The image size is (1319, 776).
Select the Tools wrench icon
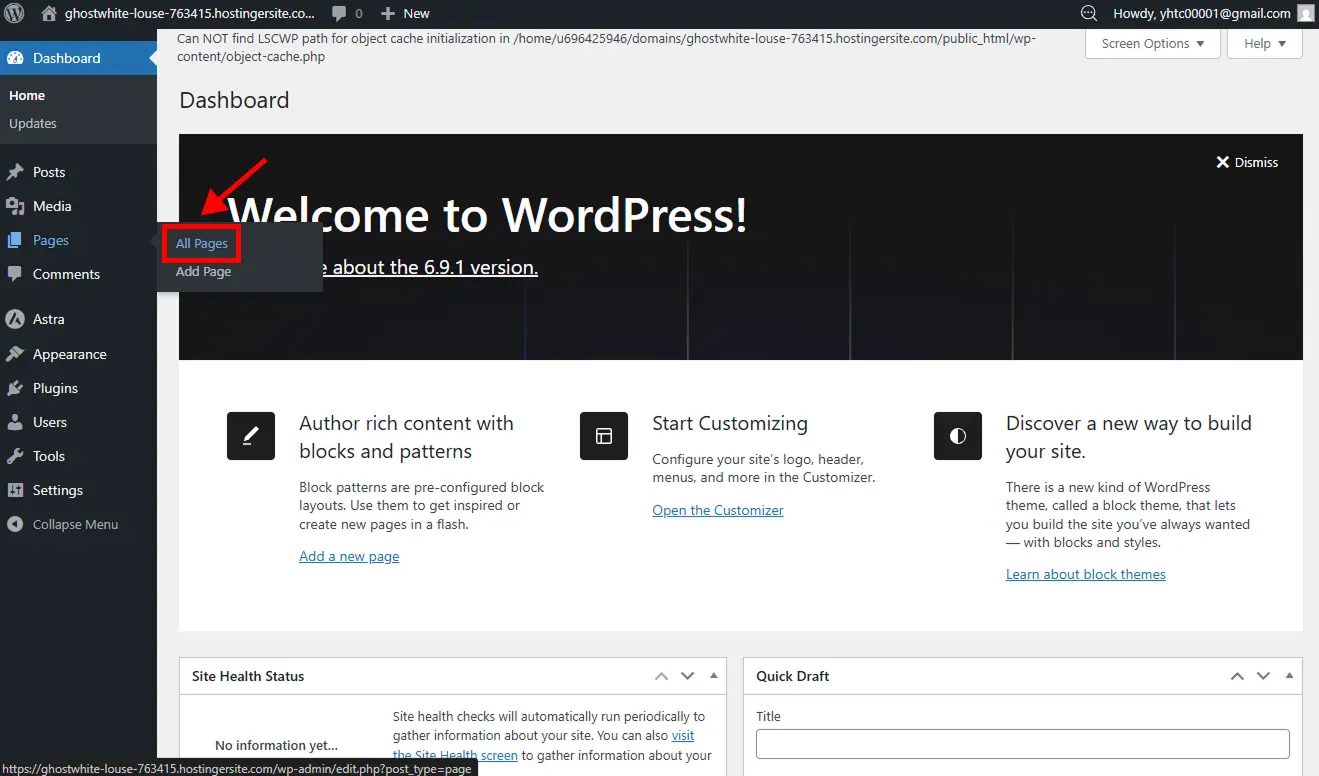click(16, 456)
